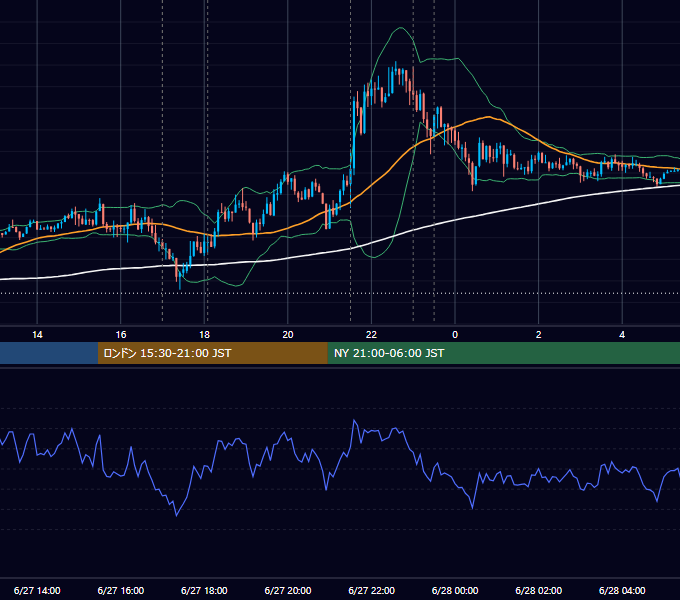The height and width of the screenshot is (600, 680).
Task: Click the 16 hour axis label
Action: [121, 335]
